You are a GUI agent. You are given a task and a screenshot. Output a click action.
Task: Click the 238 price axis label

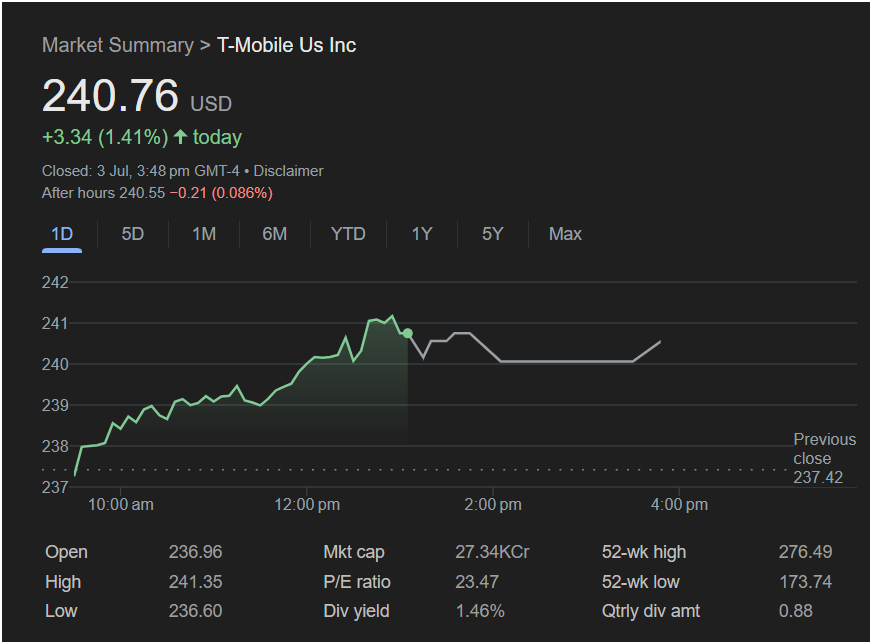(55, 446)
